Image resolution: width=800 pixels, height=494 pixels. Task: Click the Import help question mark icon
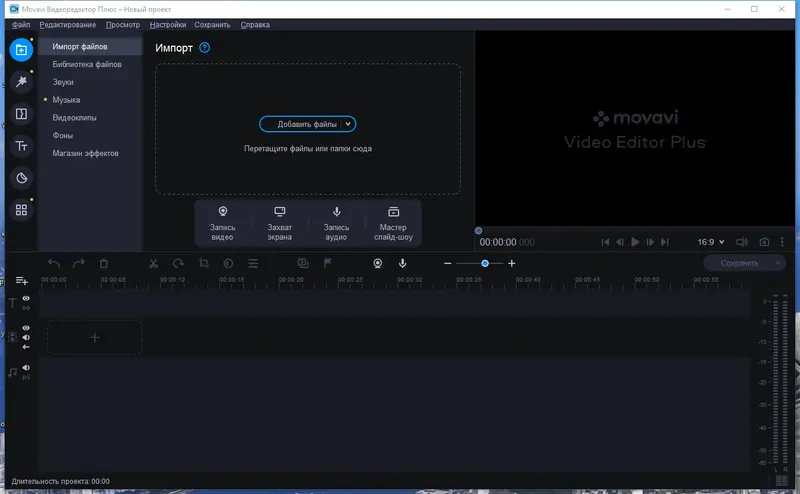pyautogui.click(x=205, y=47)
